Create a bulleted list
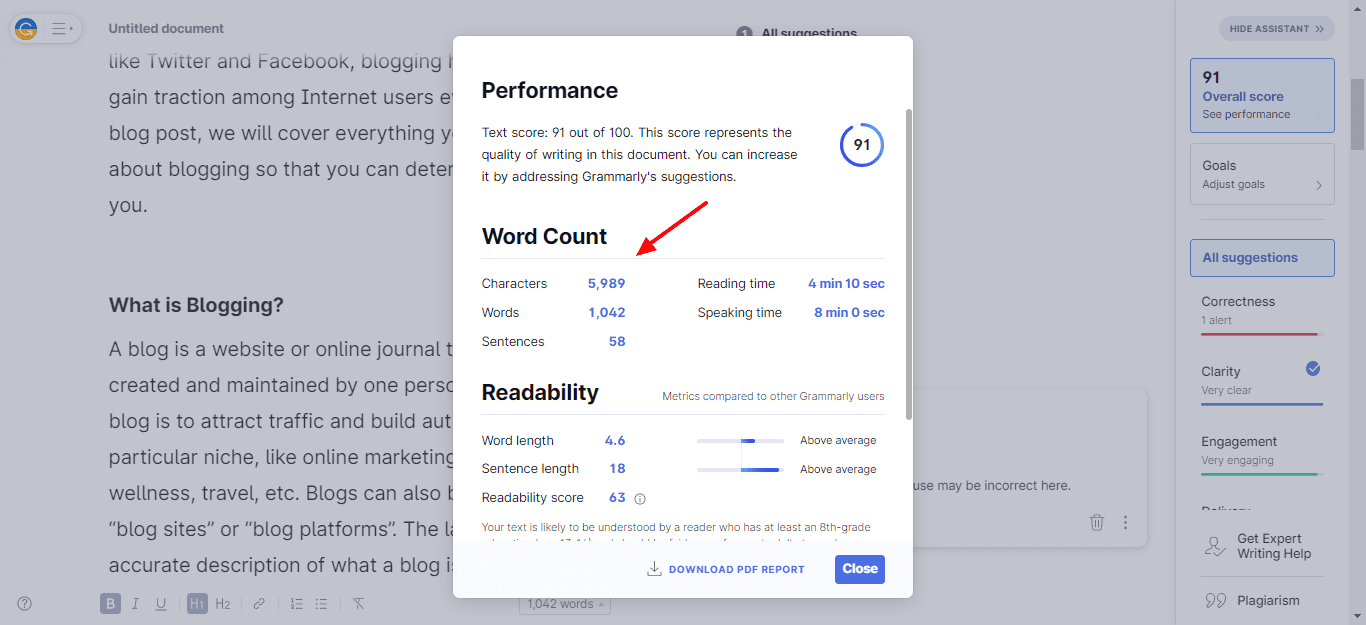Viewport: 1366px width, 625px height. pyautogui.click(x=321, y=604)
